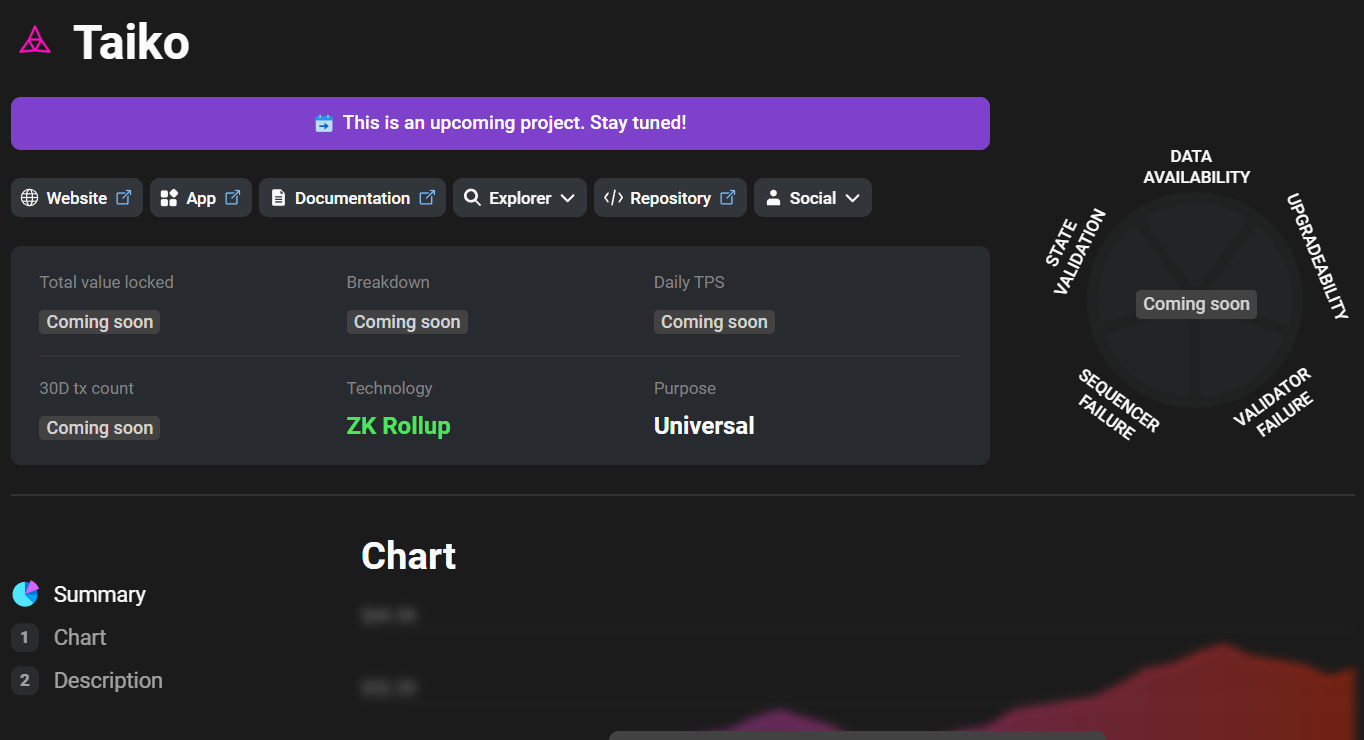Click Coming soon badge under Breakdown
The image size is (1364, 740).
click(x=407, y=322)
